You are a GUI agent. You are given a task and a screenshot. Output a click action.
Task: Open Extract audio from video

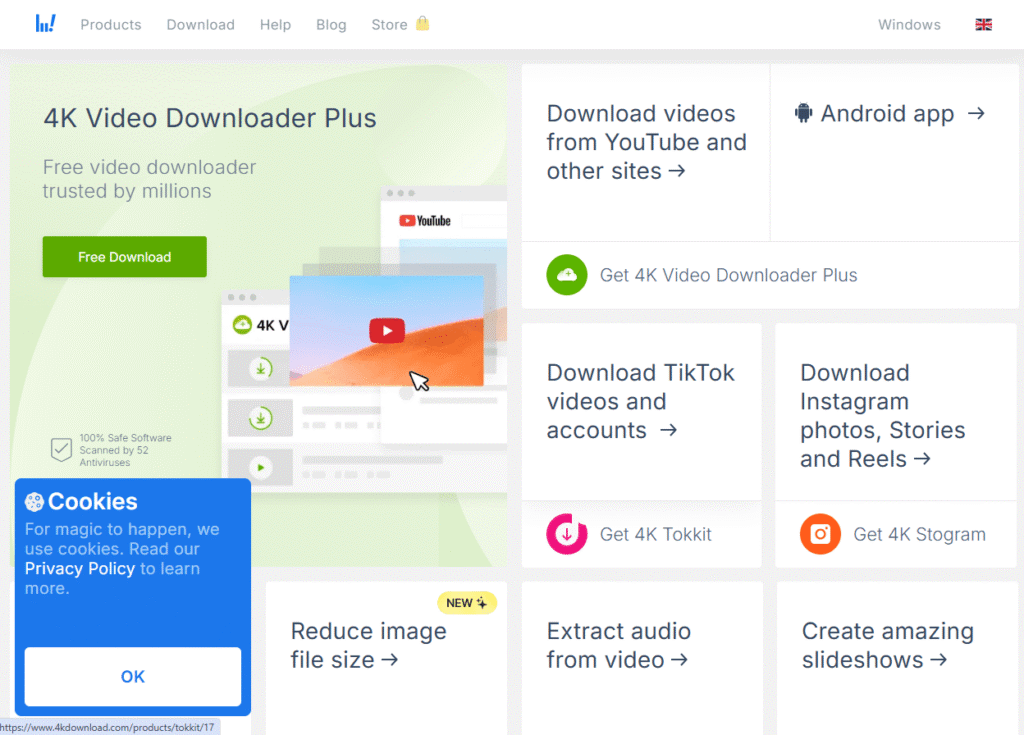618,645
